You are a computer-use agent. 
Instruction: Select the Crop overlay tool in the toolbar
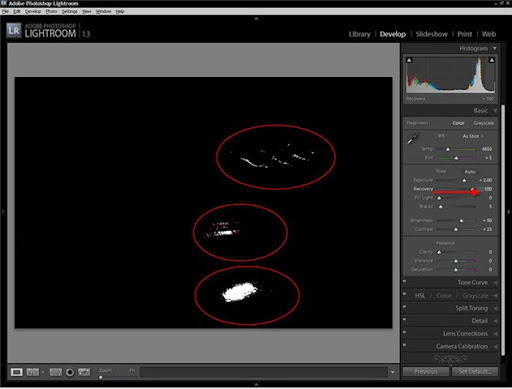tap(55, 372)
